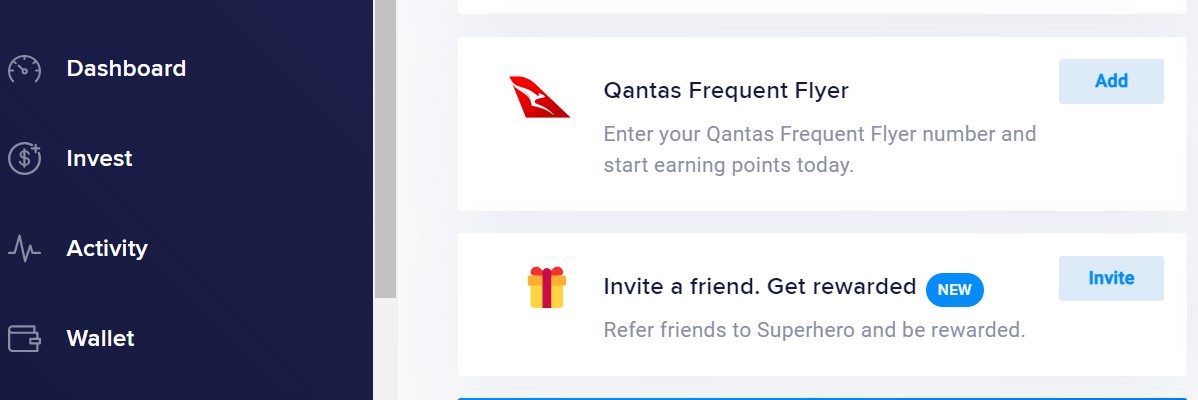Open the Wallet menu label

(x=100, y=338)
